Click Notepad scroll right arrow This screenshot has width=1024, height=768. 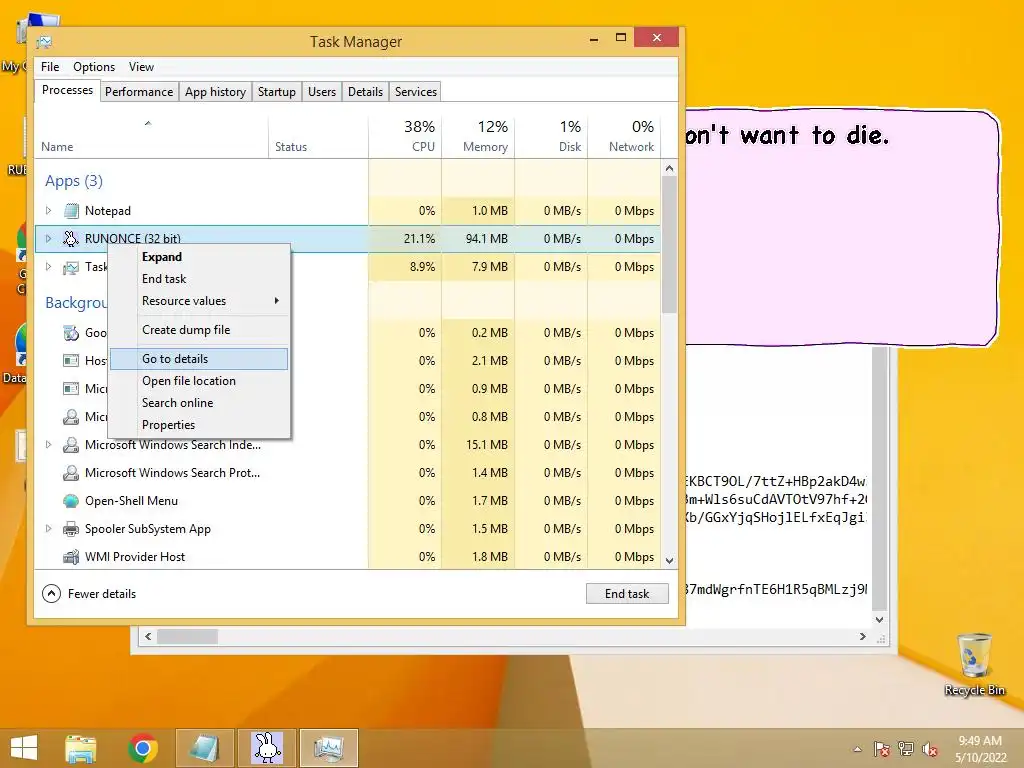[863, 636]
